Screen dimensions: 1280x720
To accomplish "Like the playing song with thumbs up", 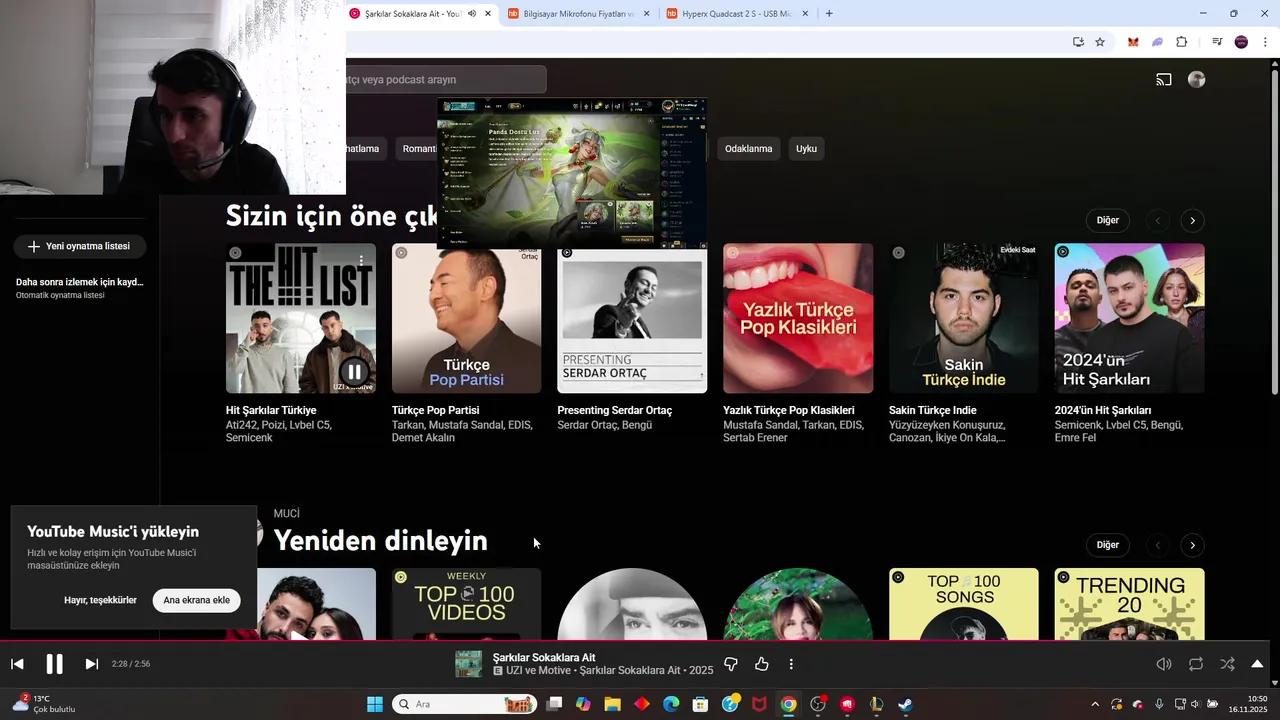I will point(762,664).
